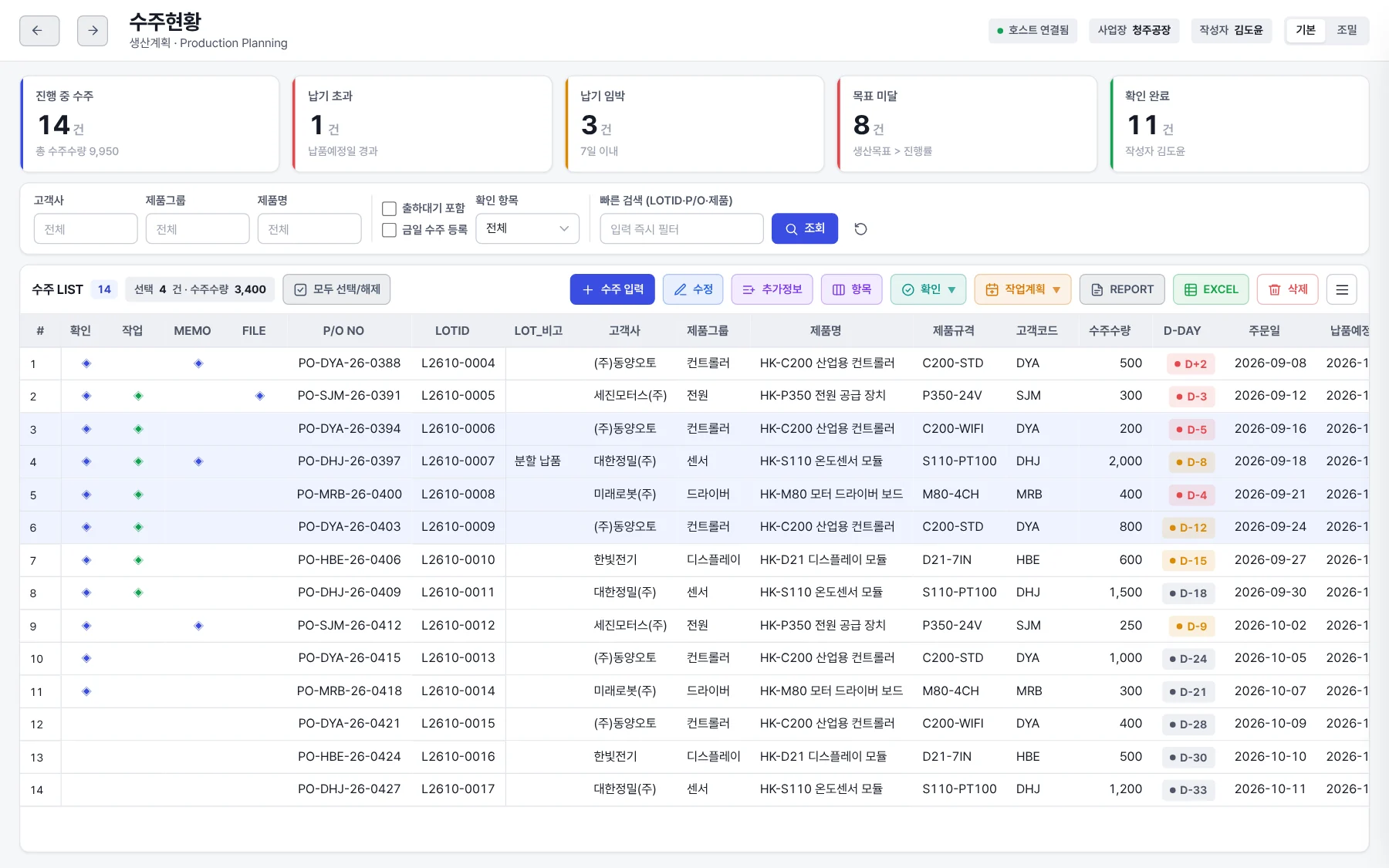Expand the 작업계획 dropdown button
This screenshot has width=1389, height=868.
pos(1022,289)
